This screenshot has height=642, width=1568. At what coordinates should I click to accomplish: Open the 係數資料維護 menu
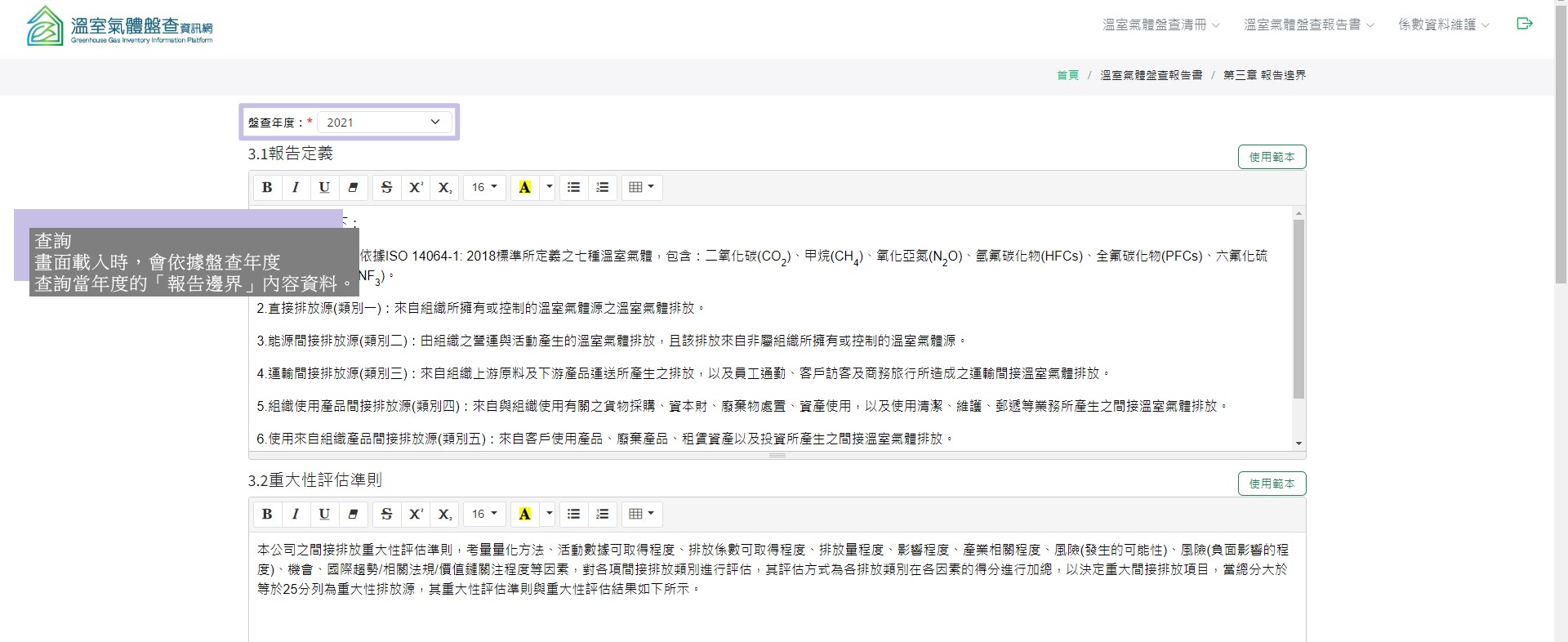pos(1443,25)
